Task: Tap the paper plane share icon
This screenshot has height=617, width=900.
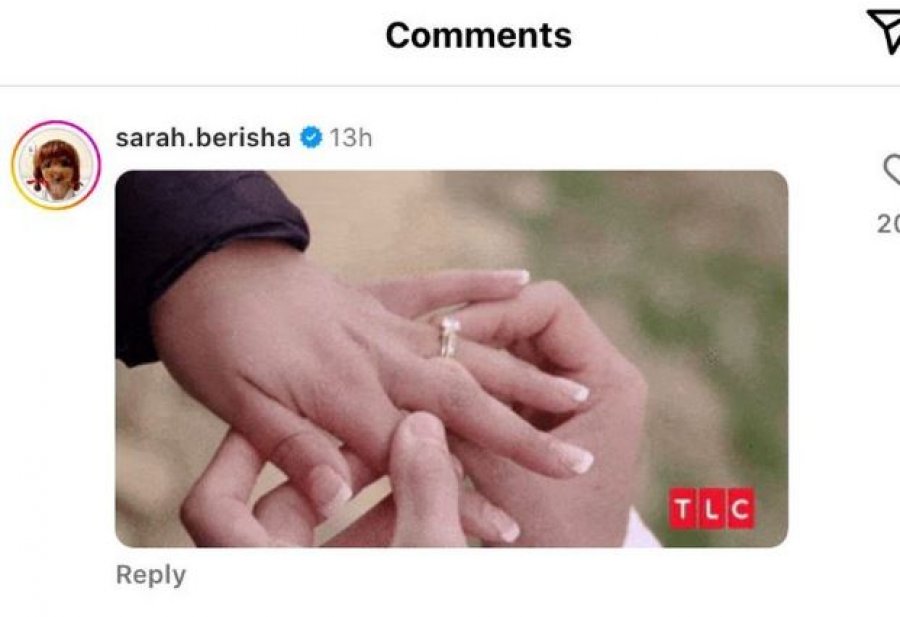Action: point(885,32)
